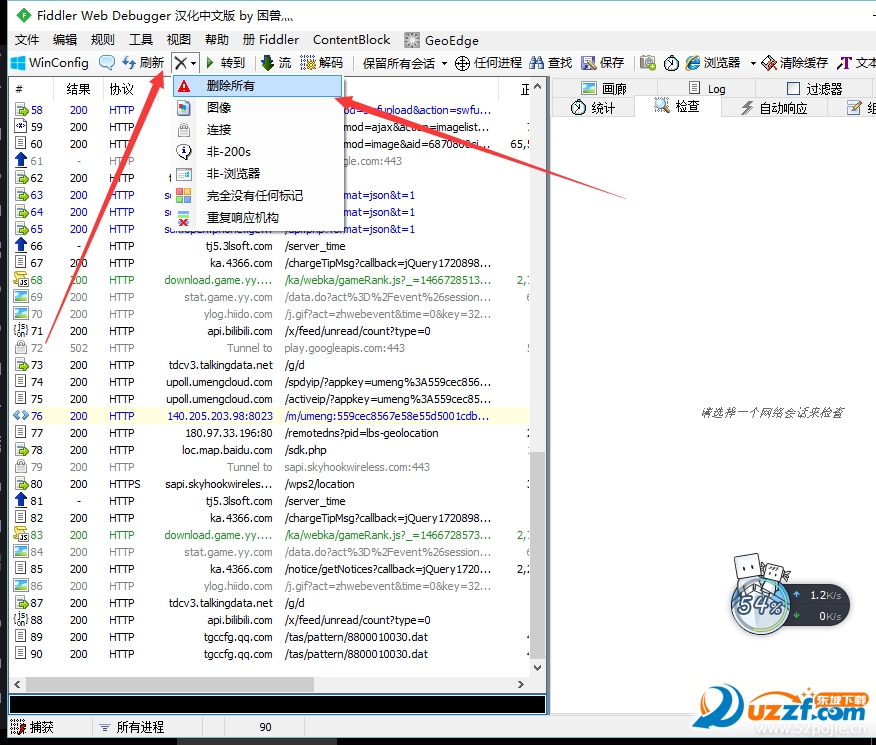Open the ContentBlock menu
This screenshot has height=745, width=876.
click(x=351, y=40)
